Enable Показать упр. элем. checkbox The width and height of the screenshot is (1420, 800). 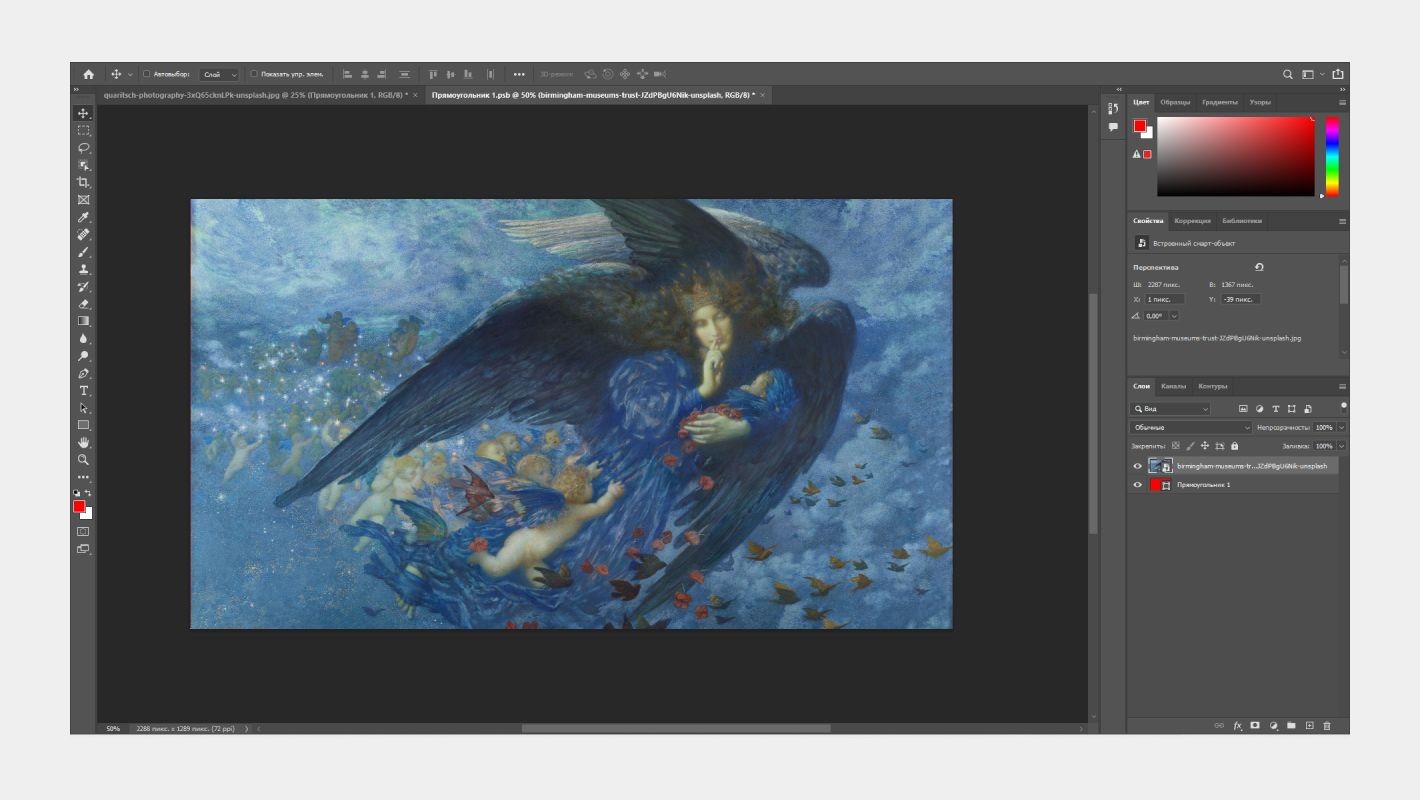click(254, 74)
